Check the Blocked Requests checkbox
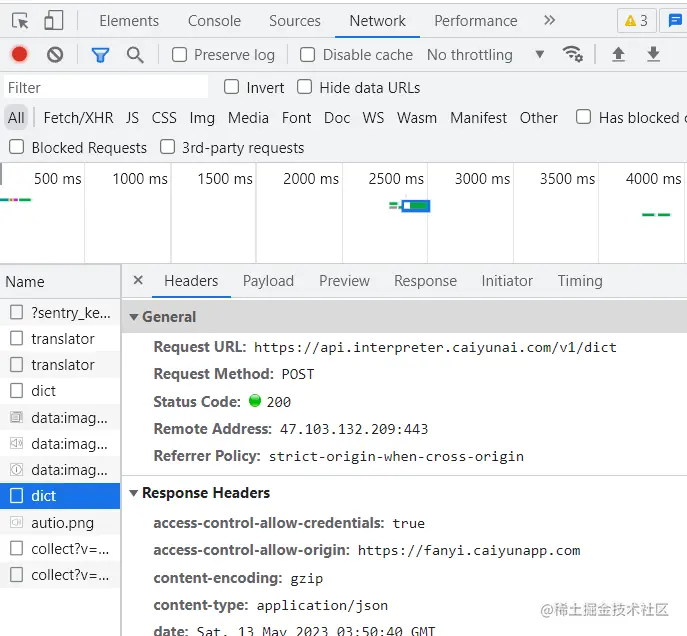The image size is (687, 636). coord(17,147)
